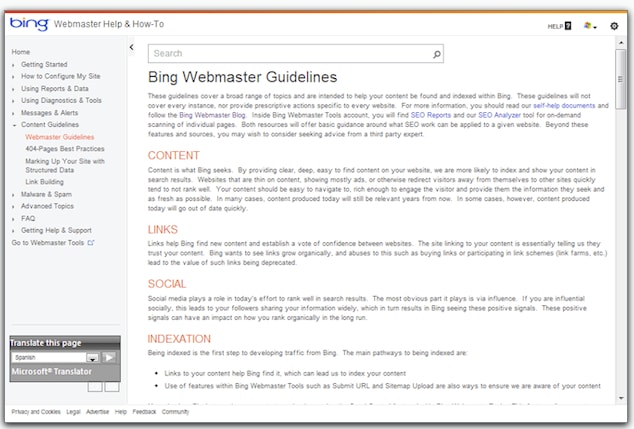This screenshot has width=634, height=429.
Task: Expand Messages & Alerts section
Action: (x=13, y=113)
